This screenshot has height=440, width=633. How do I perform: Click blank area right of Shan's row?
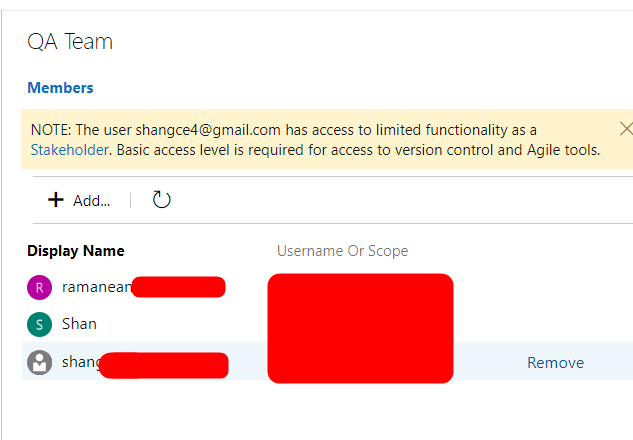(541, 325)
